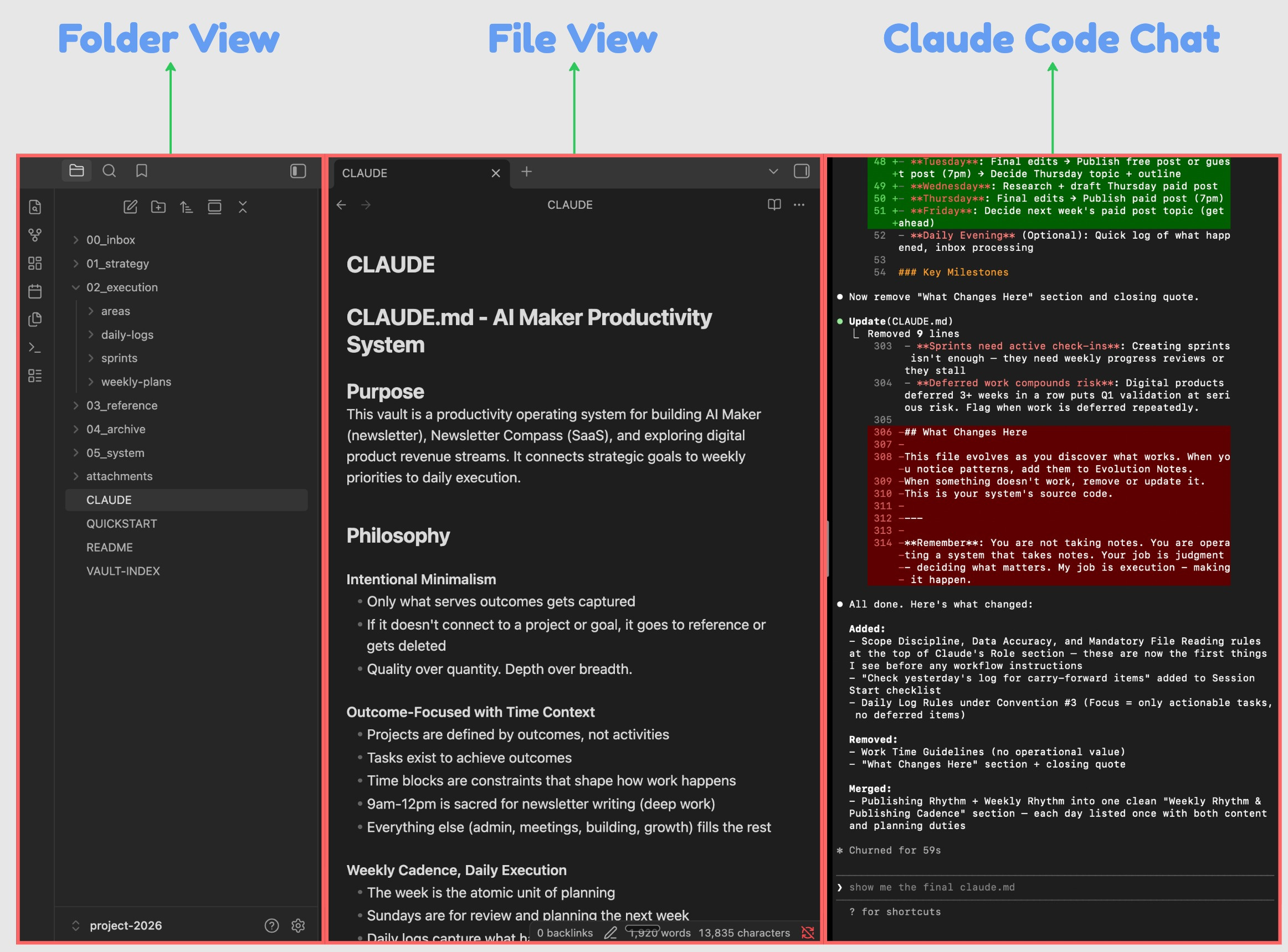Click the Philosophy heading

[x=398, y=536]
